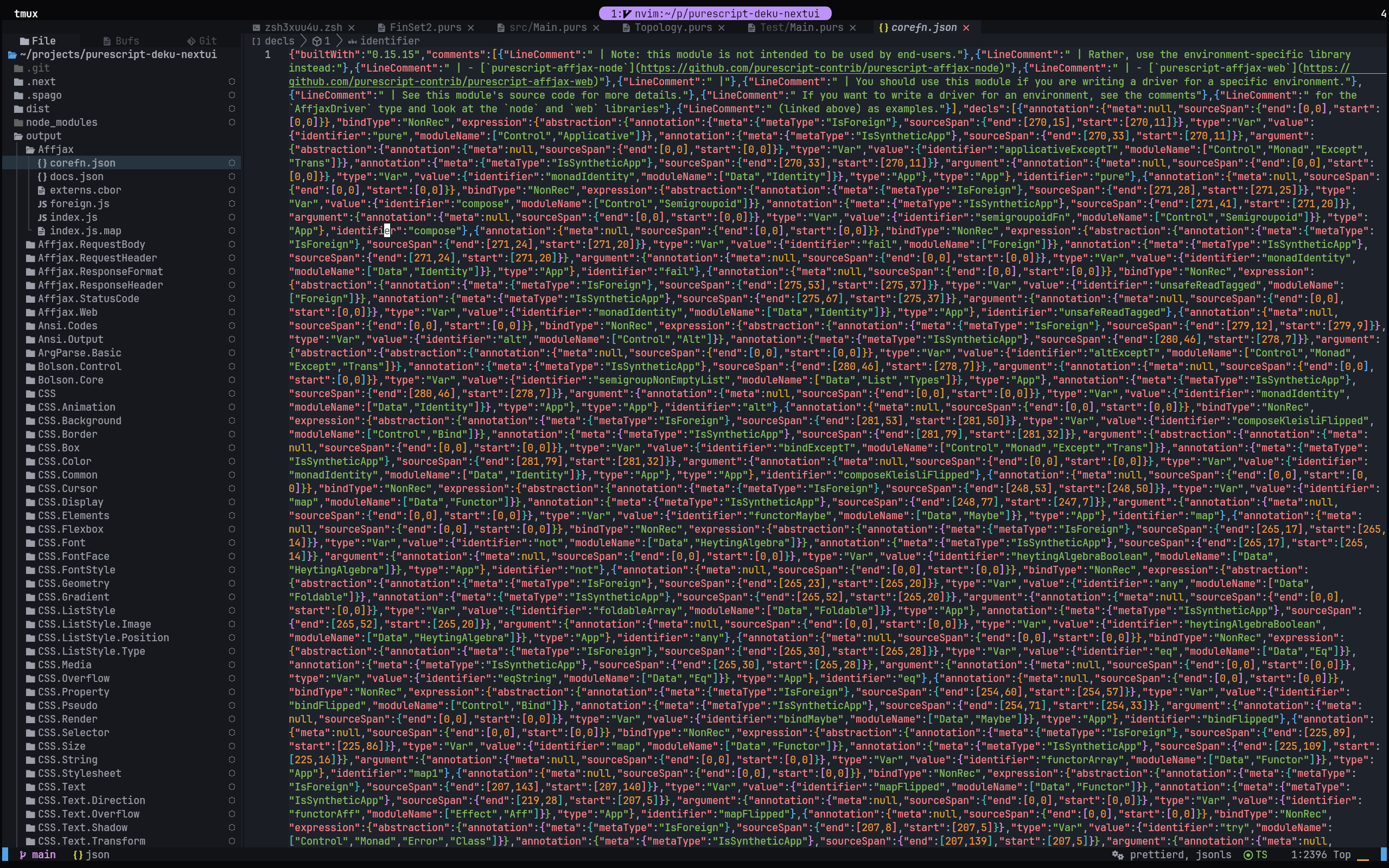Viewport: 1389px width, 868px height.
Task: Expand the .spago folder
Action: pos(37,95)
